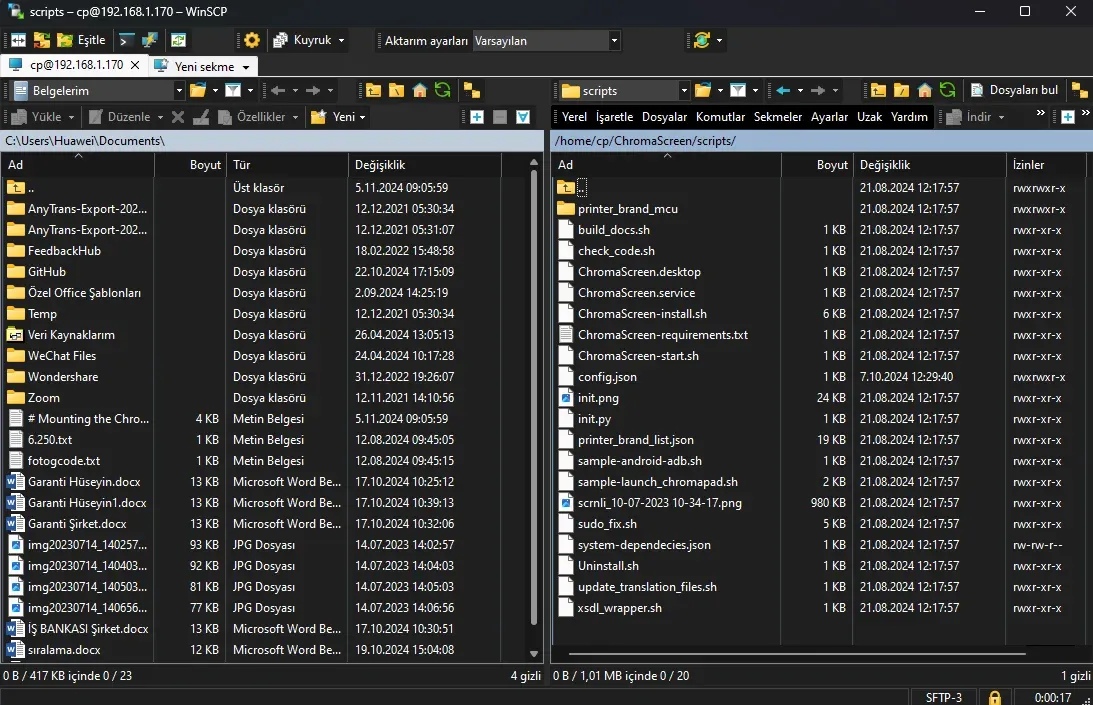
Task: Sort remote files by İzinler column
Action: 1046,165
